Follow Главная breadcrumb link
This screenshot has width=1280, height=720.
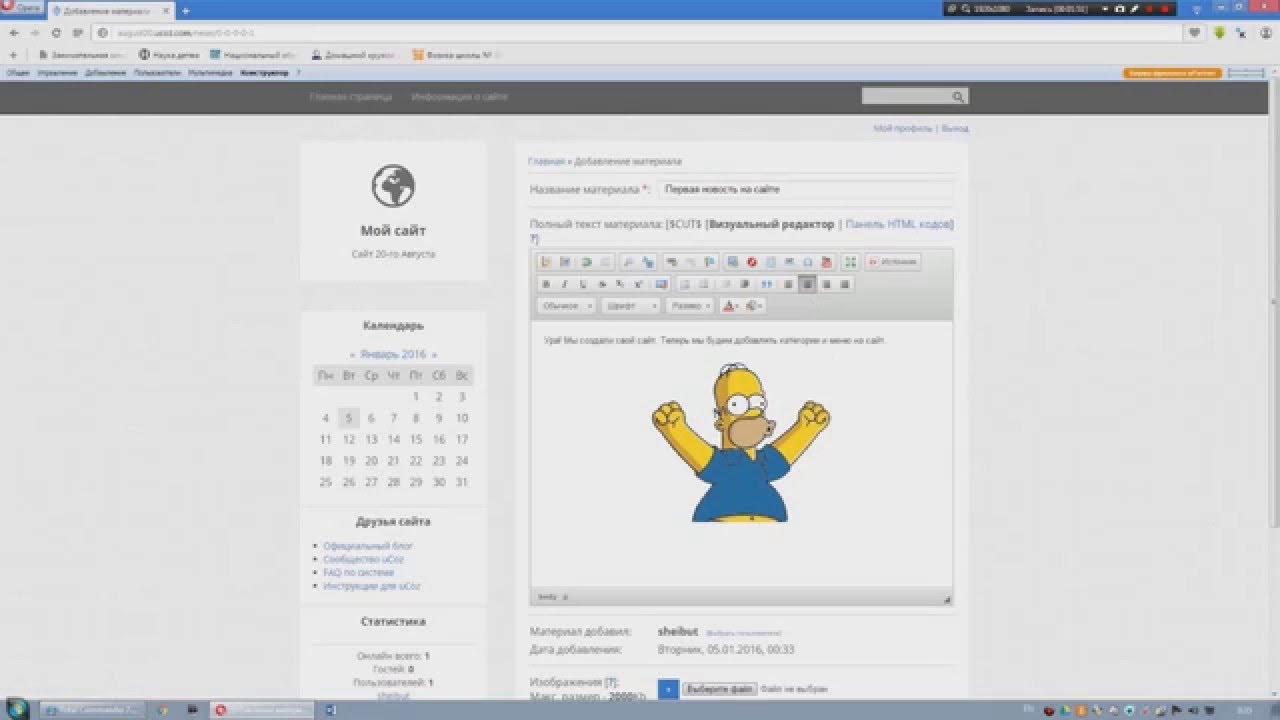coord(546,161)
